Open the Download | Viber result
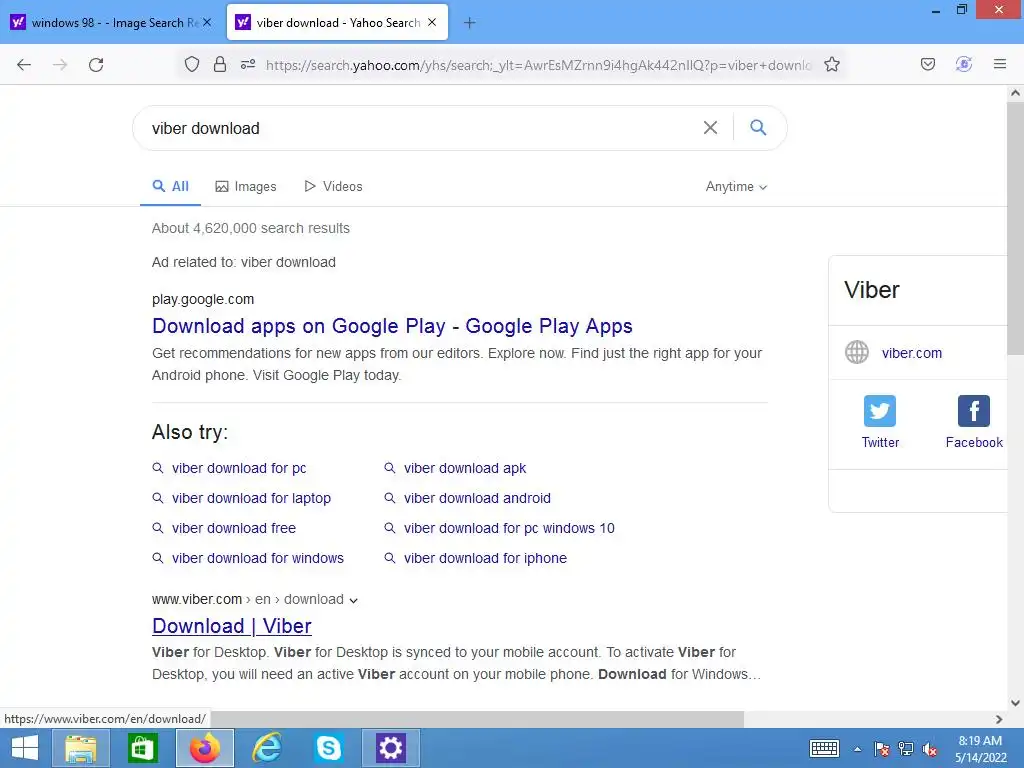Viewport: 1024px width, 768px height. (x=232, y=626)
